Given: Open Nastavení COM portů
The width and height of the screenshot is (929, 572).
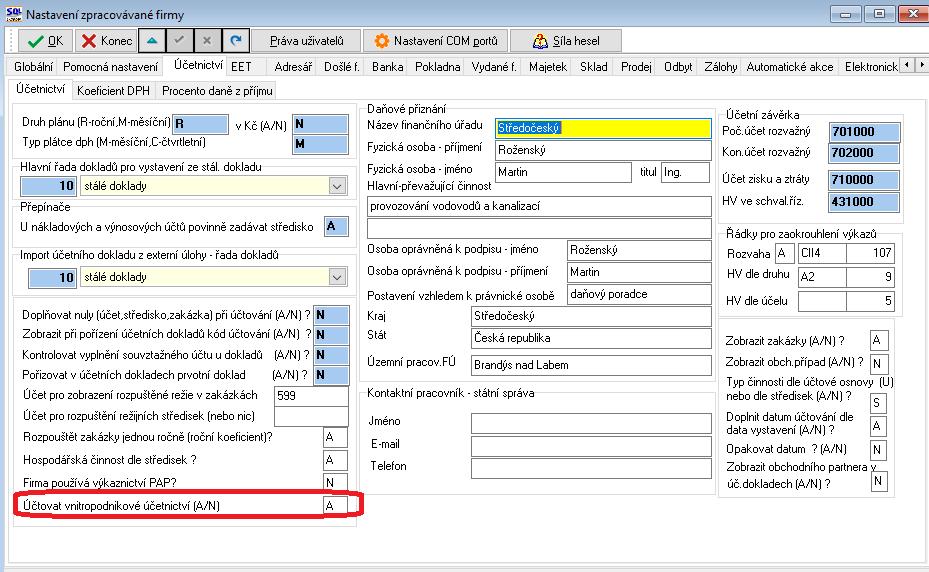Looking at the screenshot, I should click(x=435, y=41).
